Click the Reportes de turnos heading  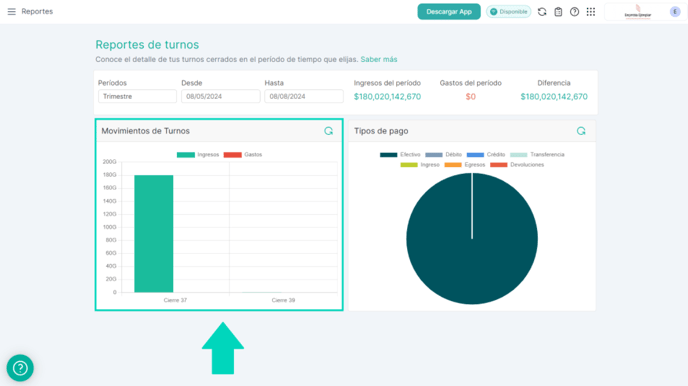147,45
